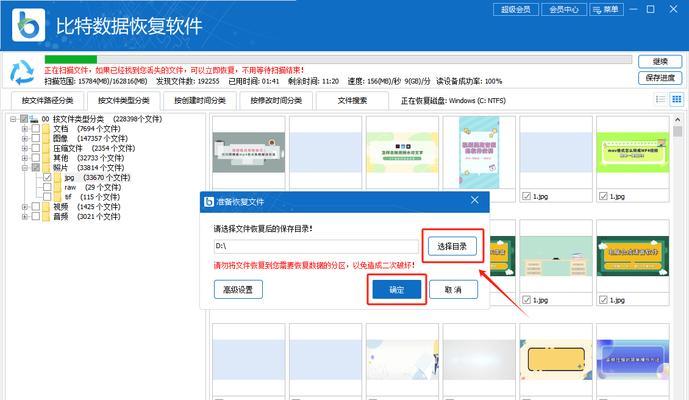Click the 照片 folder icon
The height and width of the screenshot is (400, 689).
[46, 167]
